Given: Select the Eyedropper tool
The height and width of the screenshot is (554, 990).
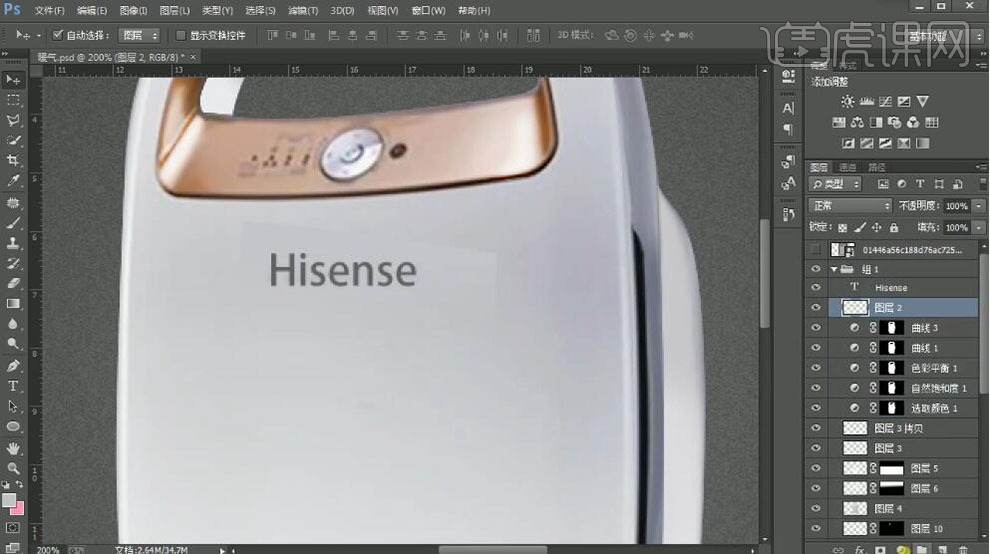Looking at the screenshot, I should 13,181.
